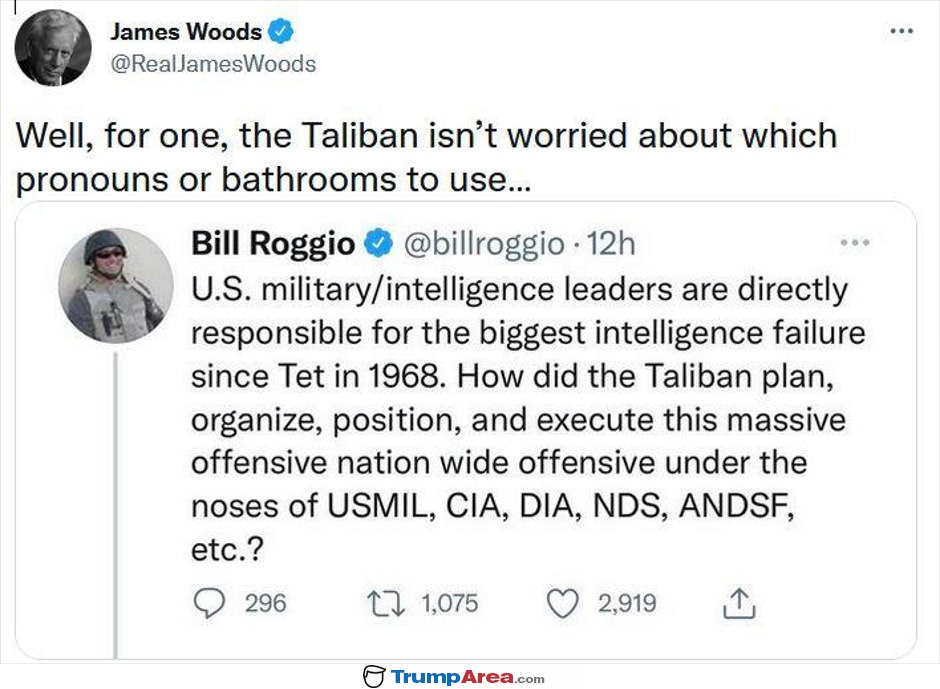940x689 pixels.
Task: Click the James Woods display name
Action: coord(186,32)
